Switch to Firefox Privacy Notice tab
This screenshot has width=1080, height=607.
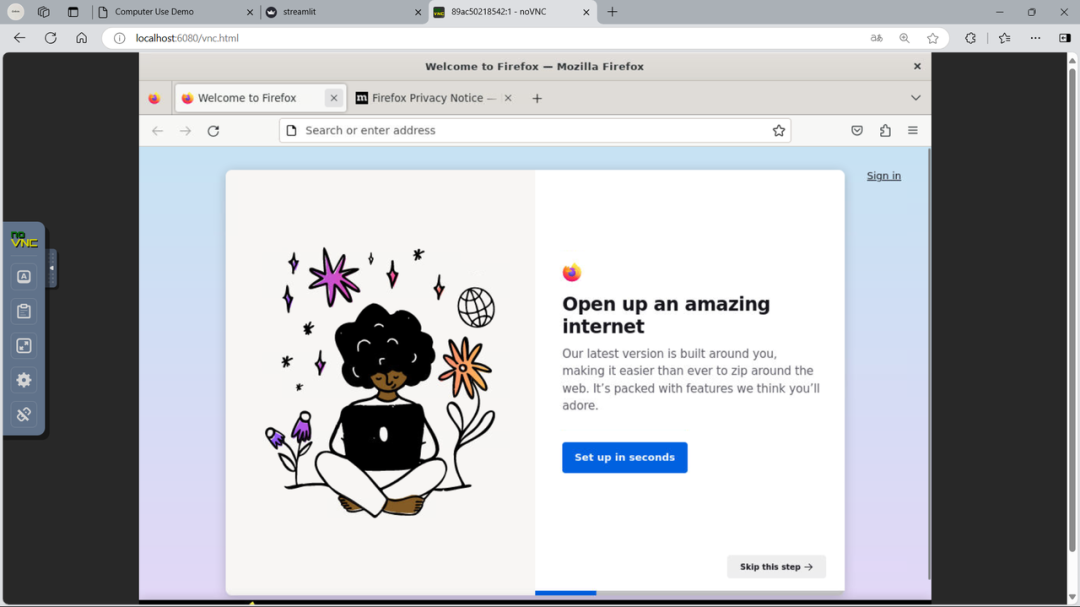pos(435,98)
